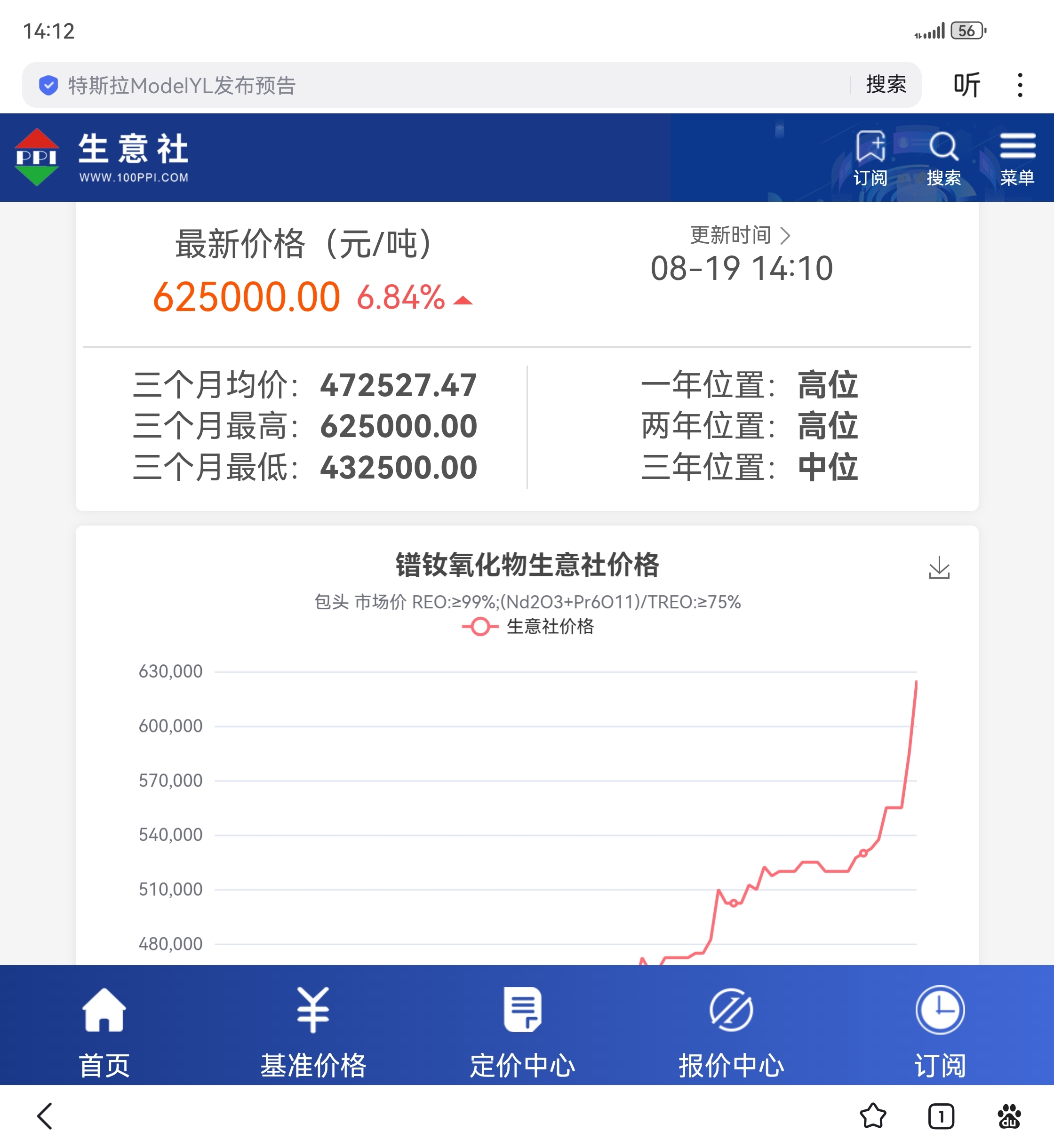1054x1148 pixels.
Task: Open the header 搜索 magnifier icon
Action: (x=943, y=158)
